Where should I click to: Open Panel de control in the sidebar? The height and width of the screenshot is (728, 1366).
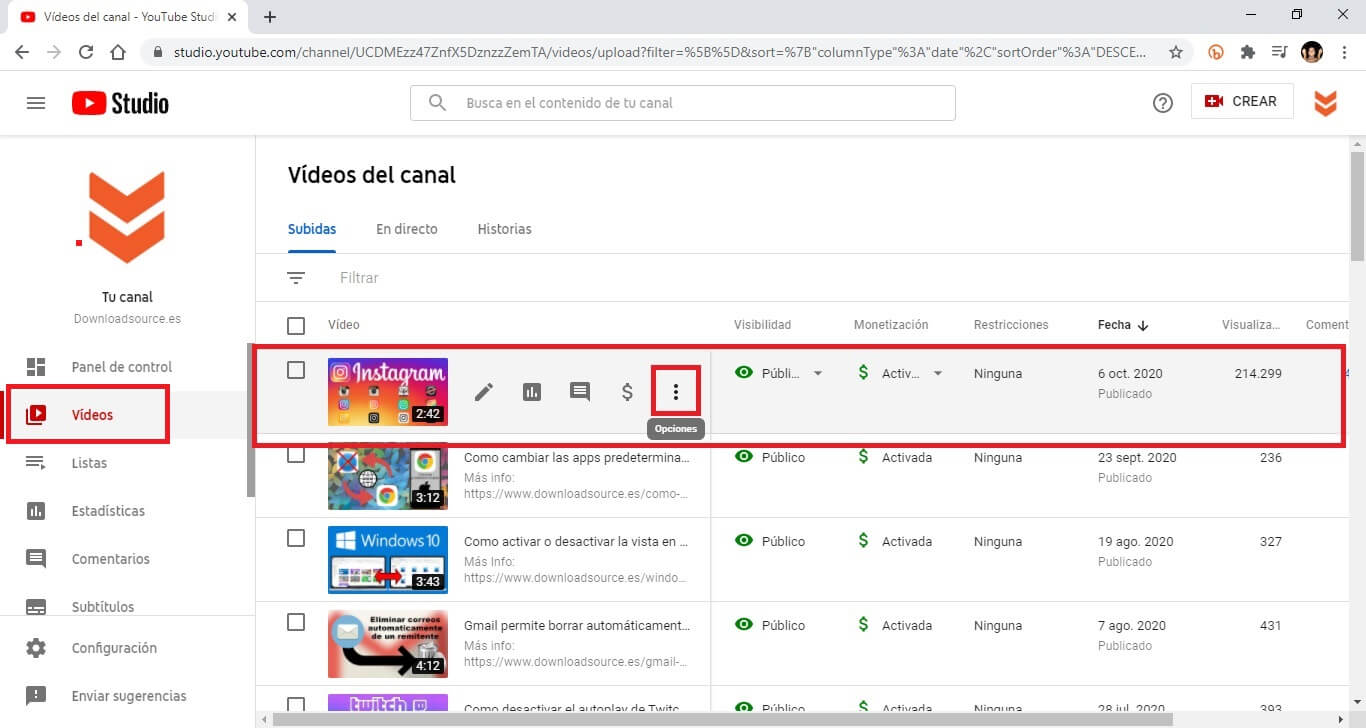[x=123, y=367]
